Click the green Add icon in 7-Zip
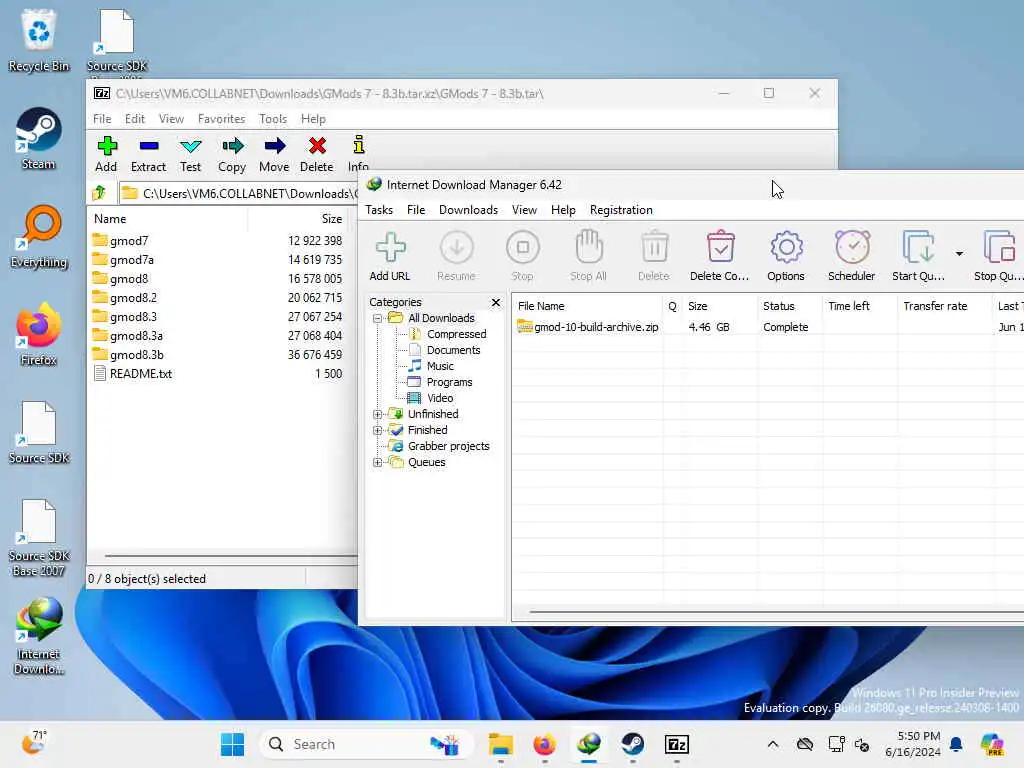 [x=106, y=146]
